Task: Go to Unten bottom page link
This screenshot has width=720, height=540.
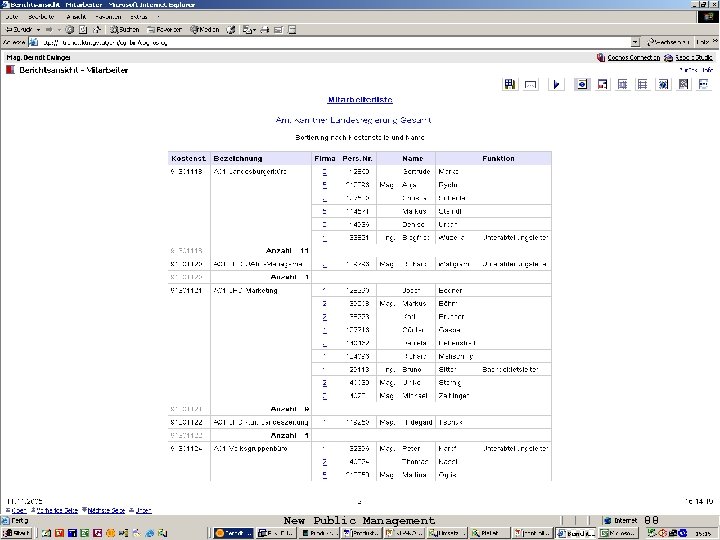Action: [x=143, y=510]
